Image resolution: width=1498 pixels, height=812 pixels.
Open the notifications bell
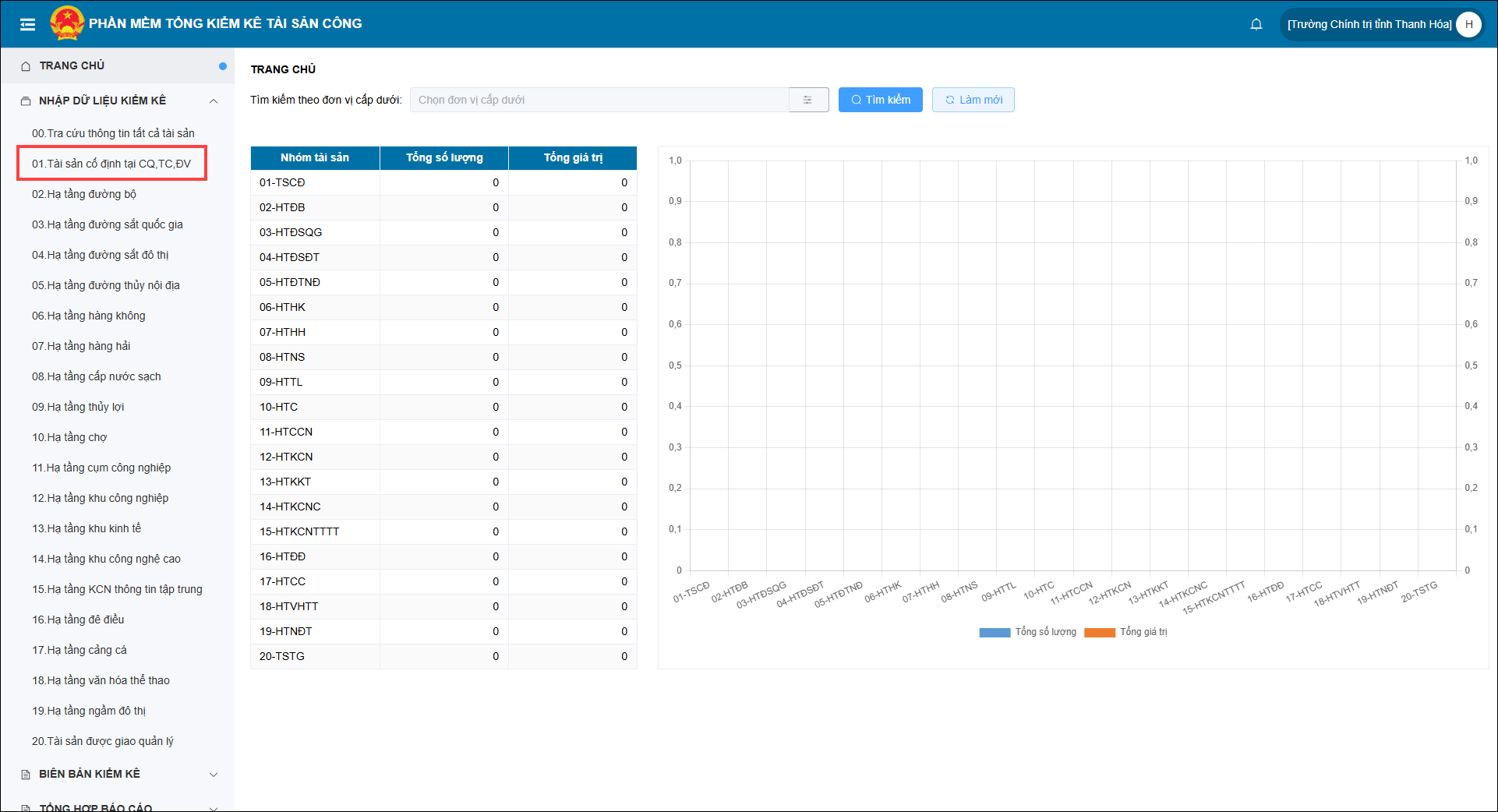1256,24
